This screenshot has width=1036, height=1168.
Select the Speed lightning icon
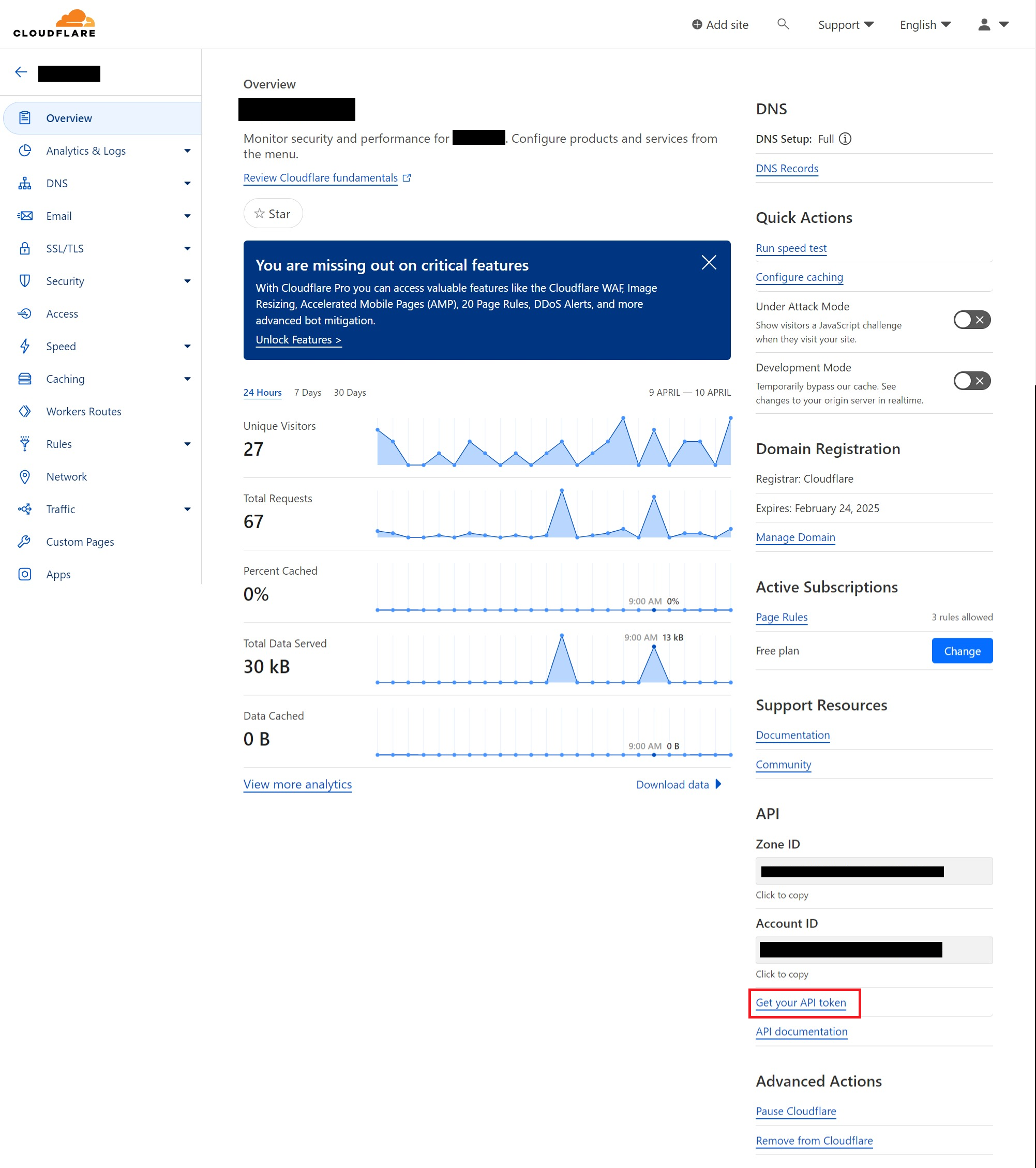(x=25, y=346)
